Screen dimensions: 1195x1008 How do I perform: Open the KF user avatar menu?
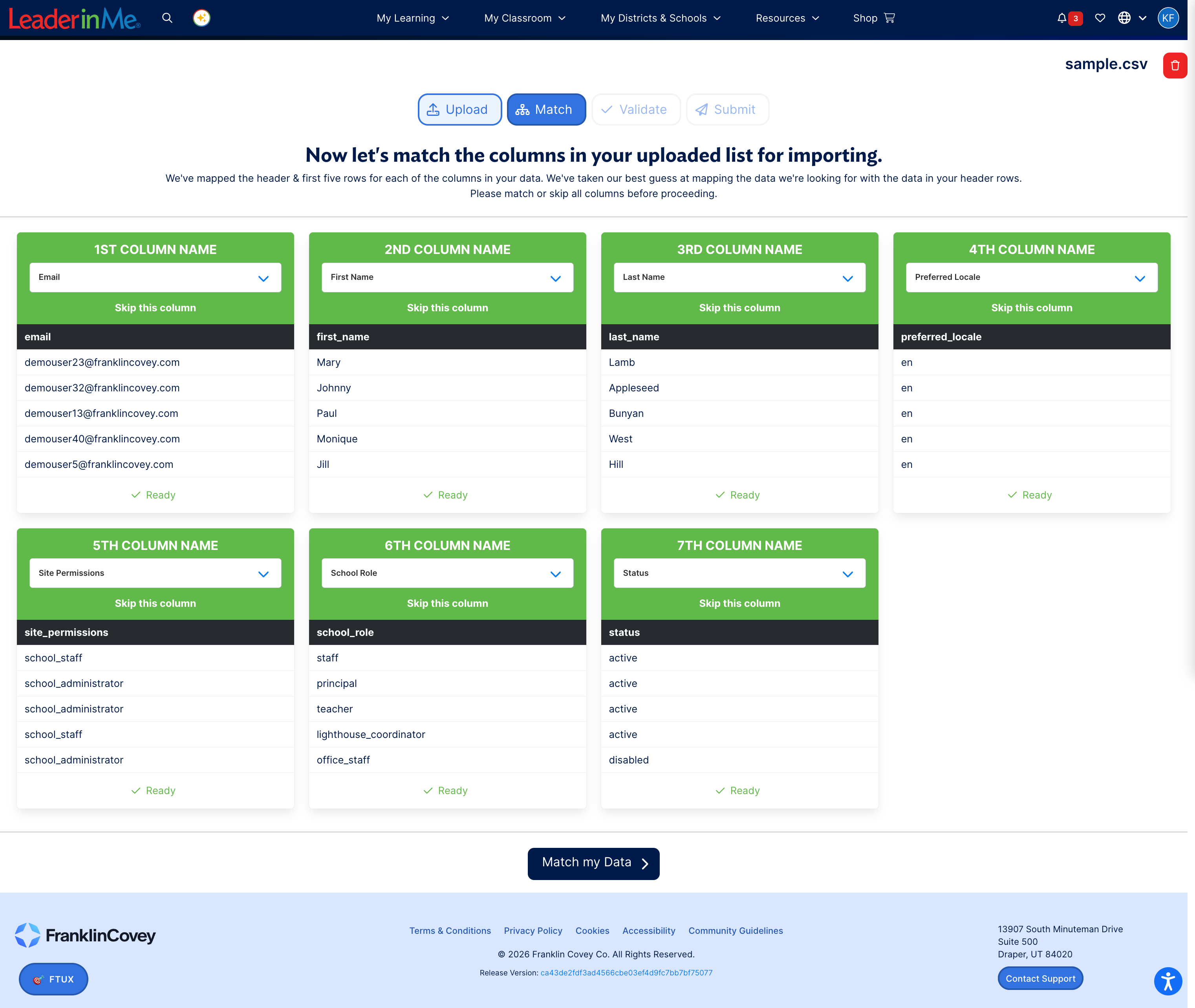pyautogui.click(x=1168, y=18)
